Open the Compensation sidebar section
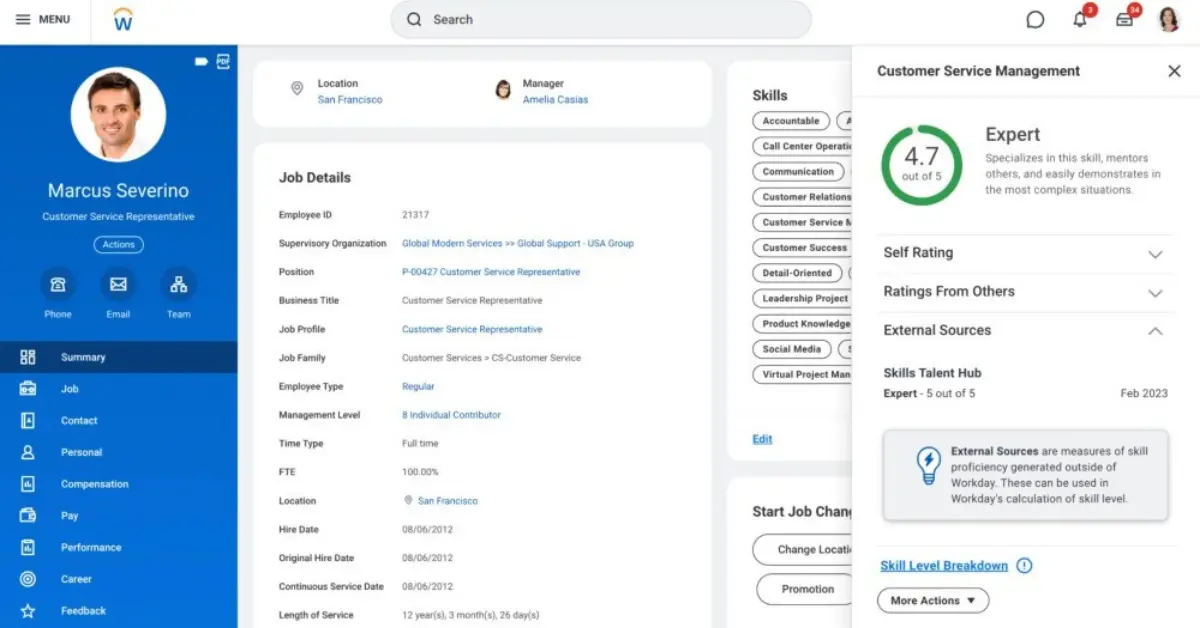 (x=94, y=484)
